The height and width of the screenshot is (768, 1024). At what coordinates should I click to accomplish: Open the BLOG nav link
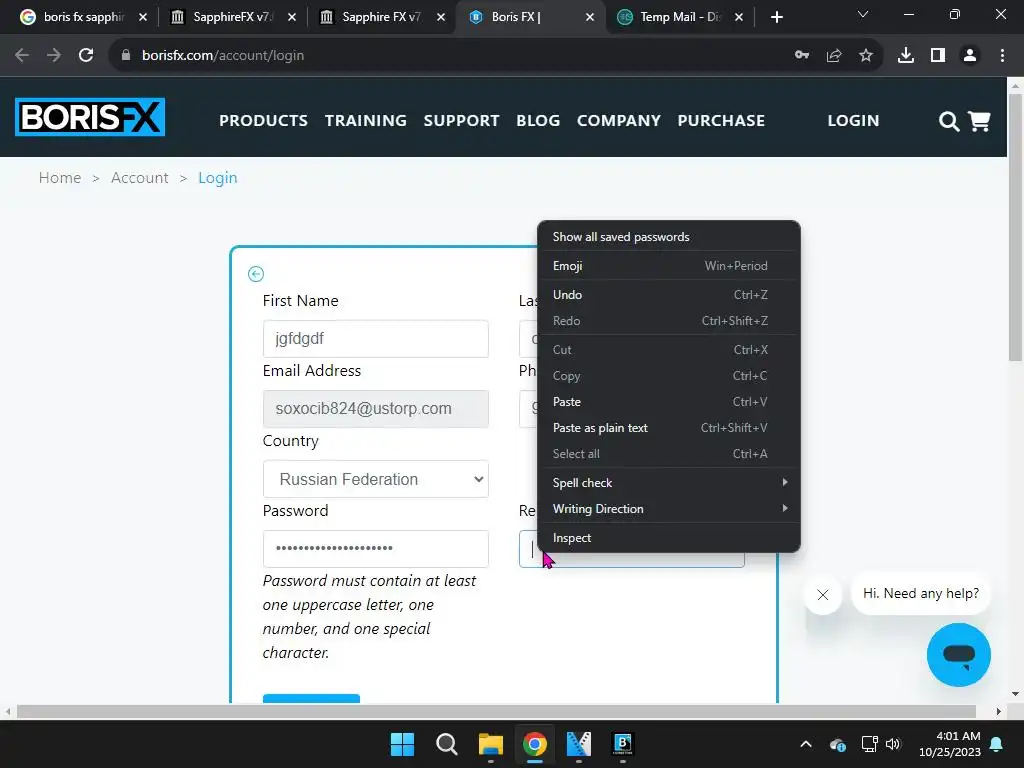click(538, 121)
